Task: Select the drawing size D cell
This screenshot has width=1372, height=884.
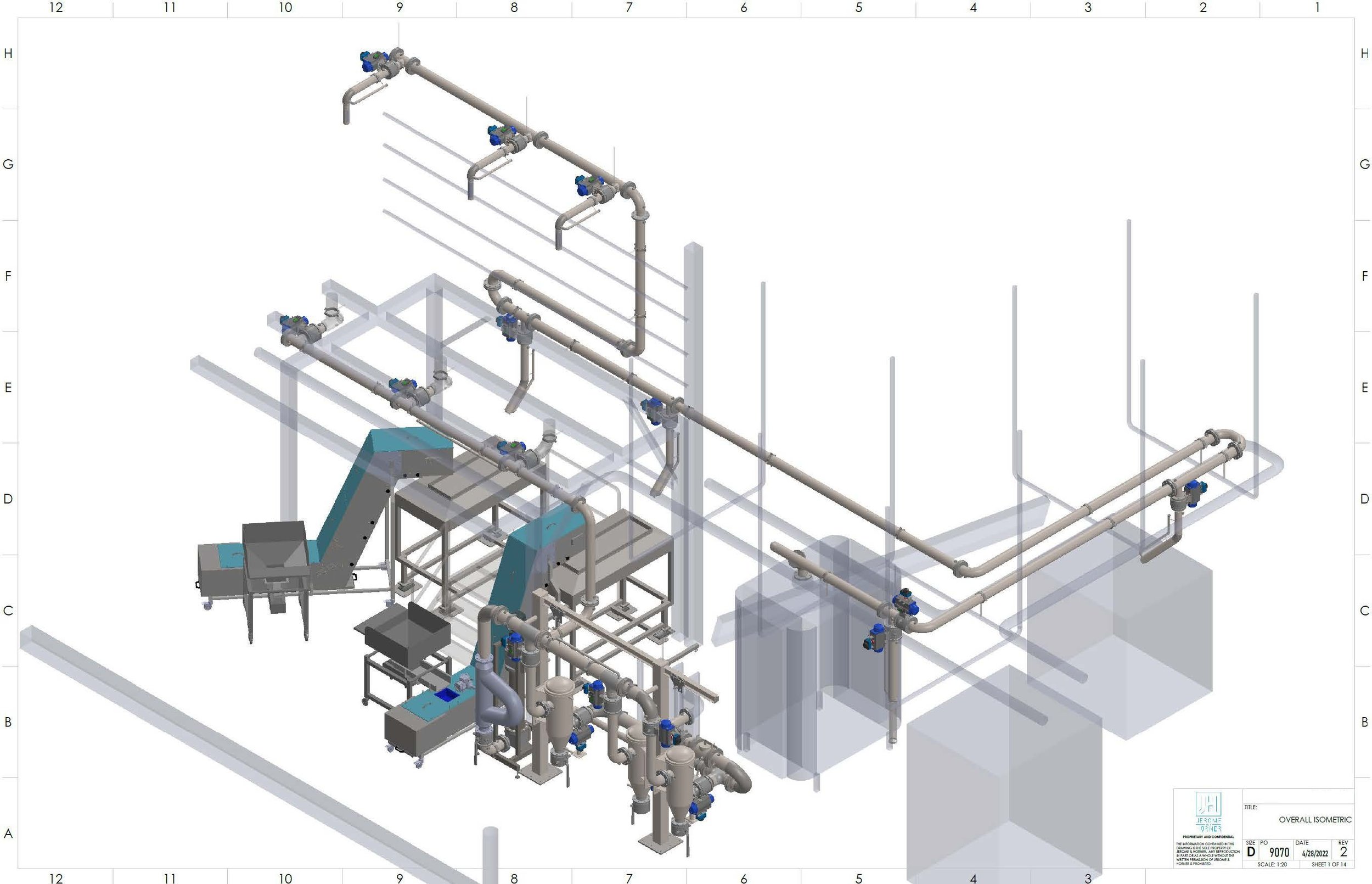Action: pos(1250,852)
